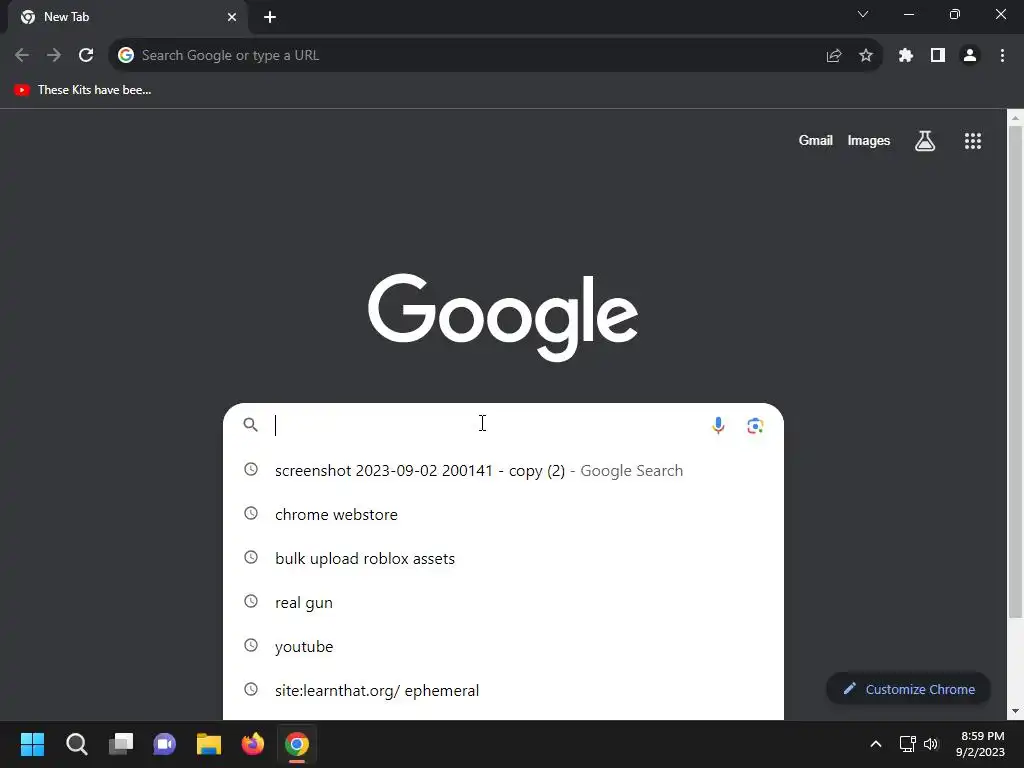Show hidden system tray icons
This screenshot has width=1024, height=768.
pyautogui.click(x=876, y=744)
